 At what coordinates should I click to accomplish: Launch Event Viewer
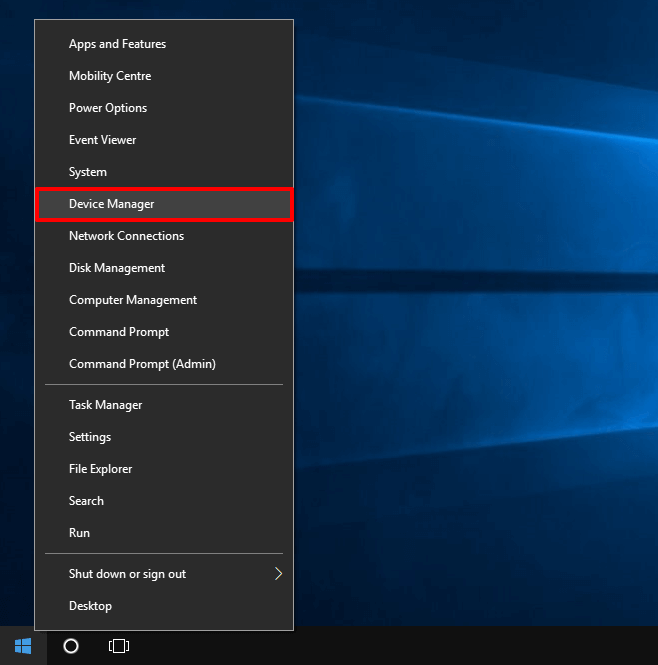coord(164,140)
